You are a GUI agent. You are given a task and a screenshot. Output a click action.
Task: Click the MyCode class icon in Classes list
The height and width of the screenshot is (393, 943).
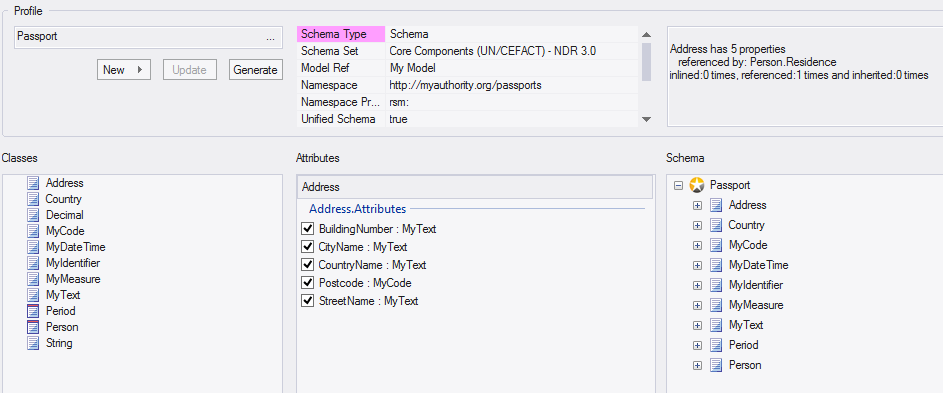point(32,231)
